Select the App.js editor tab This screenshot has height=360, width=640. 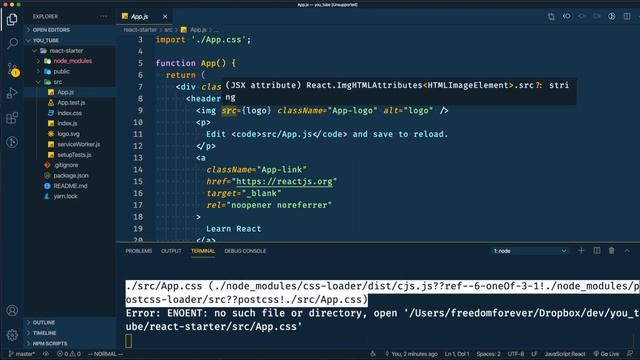140,17
